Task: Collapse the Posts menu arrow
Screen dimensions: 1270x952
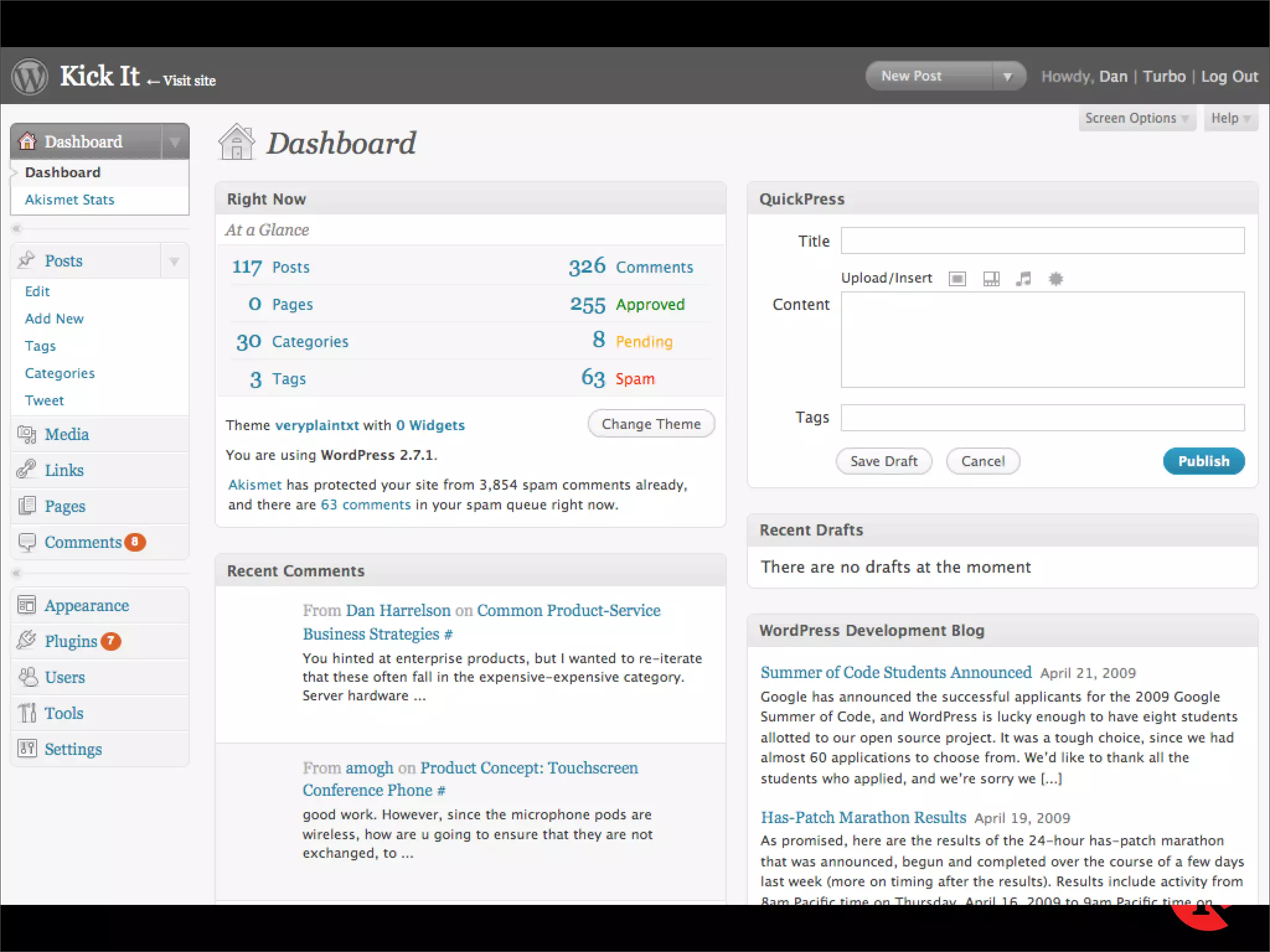Action: tap(174, 261)
